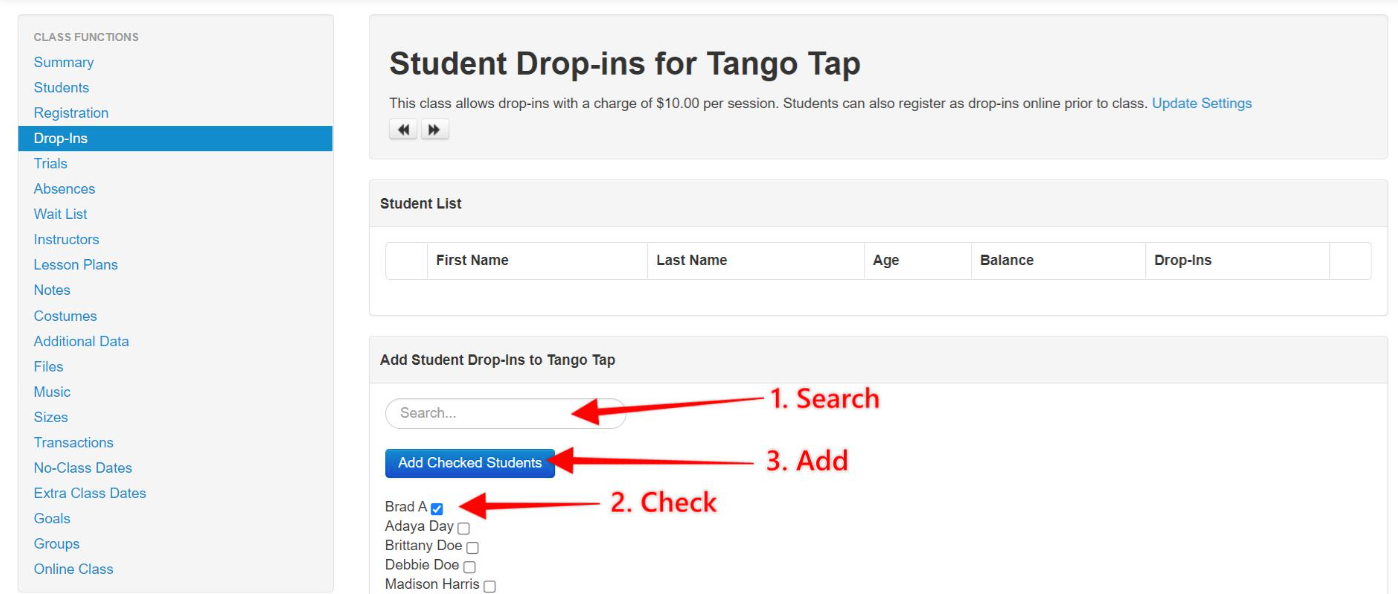Screen dimensions: 1398x594
Task: Check the Brittany Doe checkbox
Action: [472, 547]
